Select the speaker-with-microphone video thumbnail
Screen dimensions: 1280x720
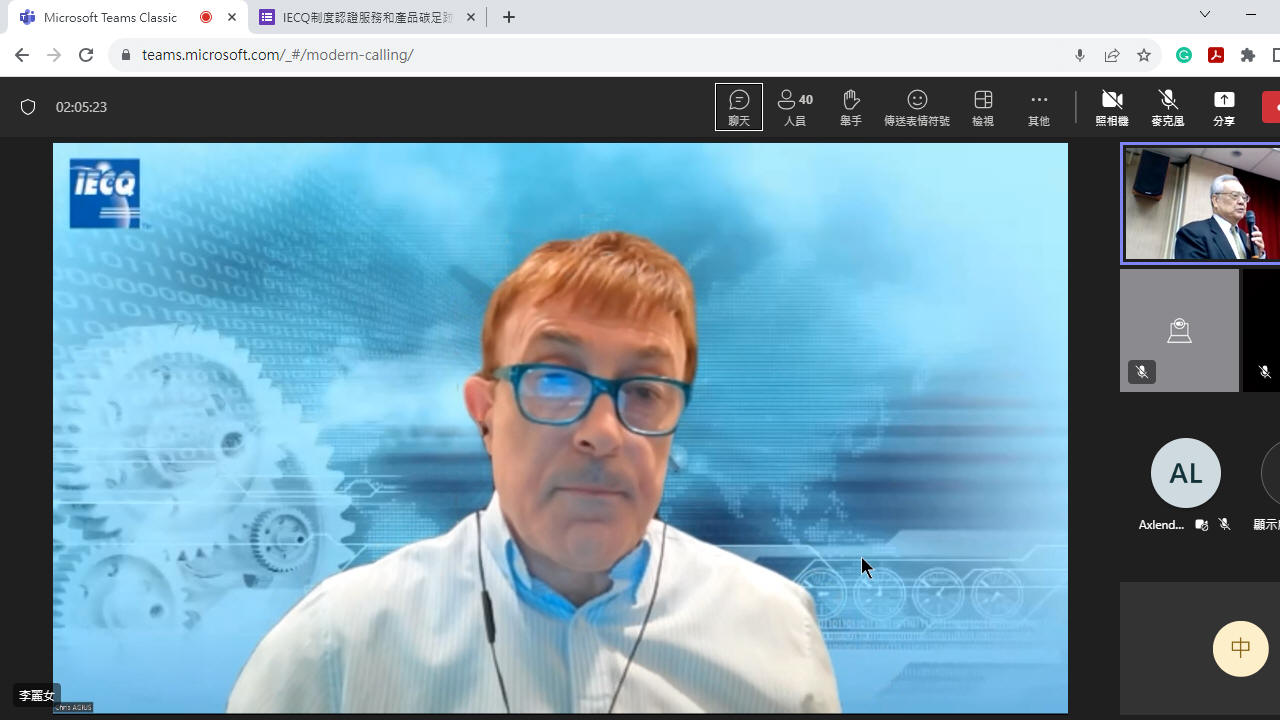(x=1201, y=204)
